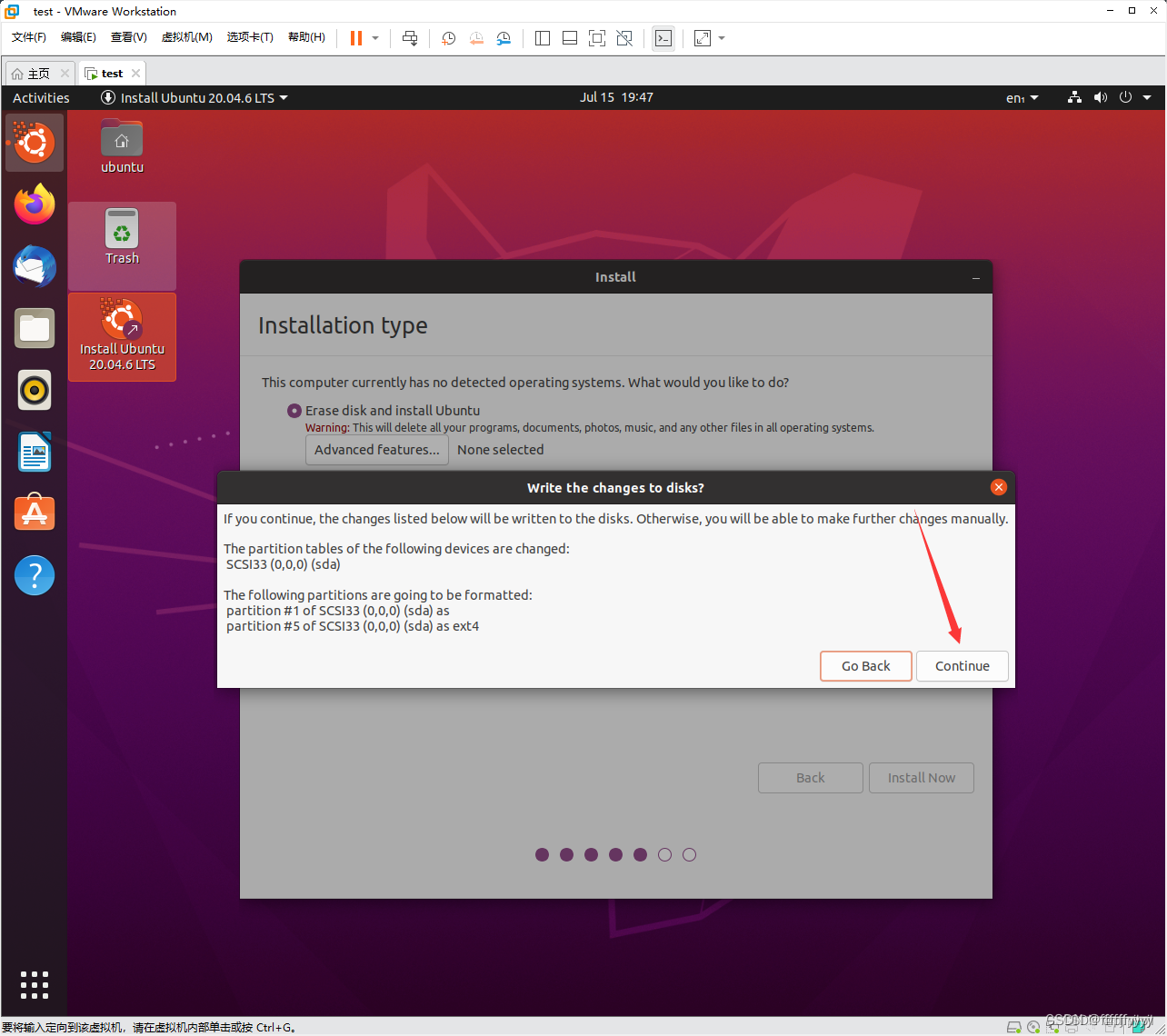Close the 主页 tab
The width and height of the screenshot is (1167, 1036).
(x=65, y=74)
